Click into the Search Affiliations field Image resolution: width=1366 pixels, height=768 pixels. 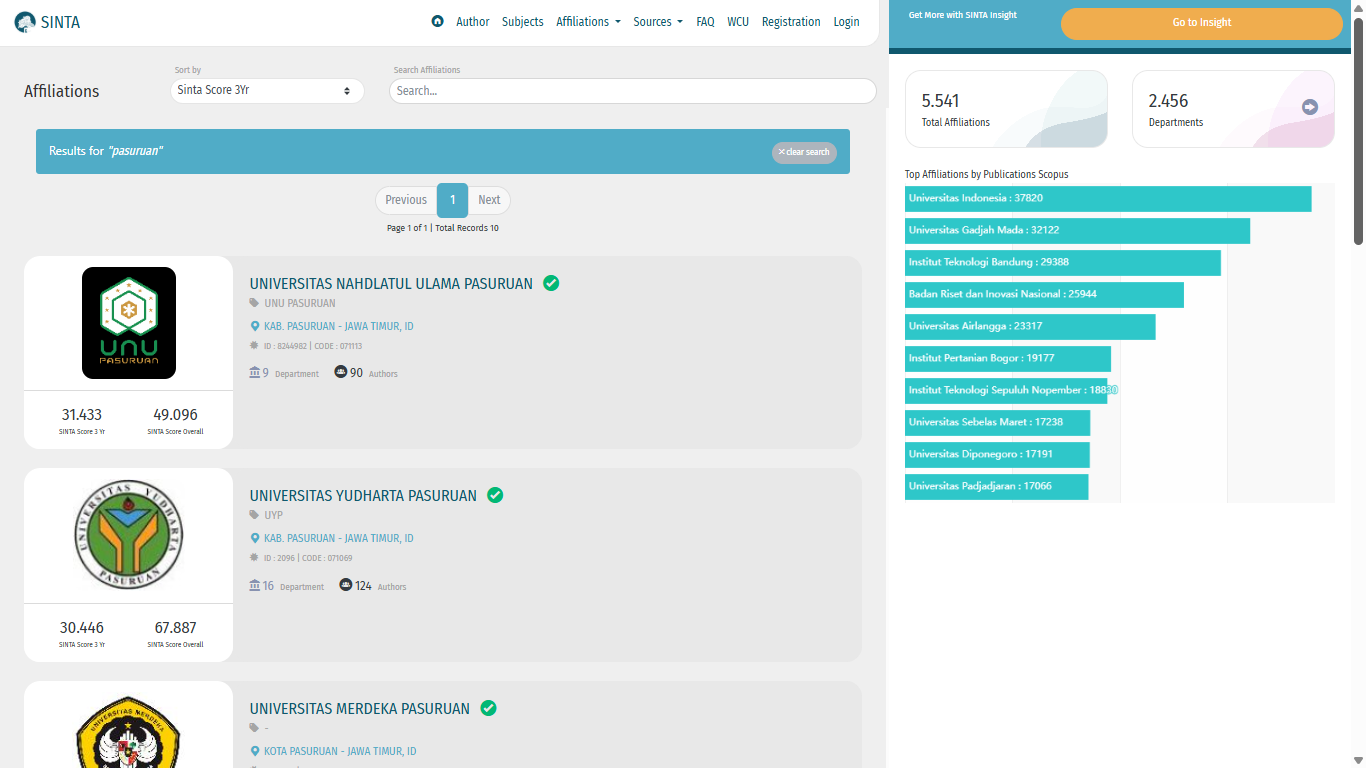[x=633, y=90]
